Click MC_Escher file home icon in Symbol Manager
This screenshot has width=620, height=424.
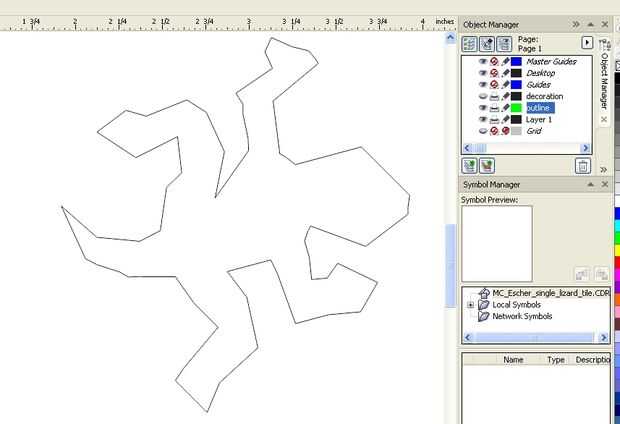pyautogui.click(x=484, y=293)
